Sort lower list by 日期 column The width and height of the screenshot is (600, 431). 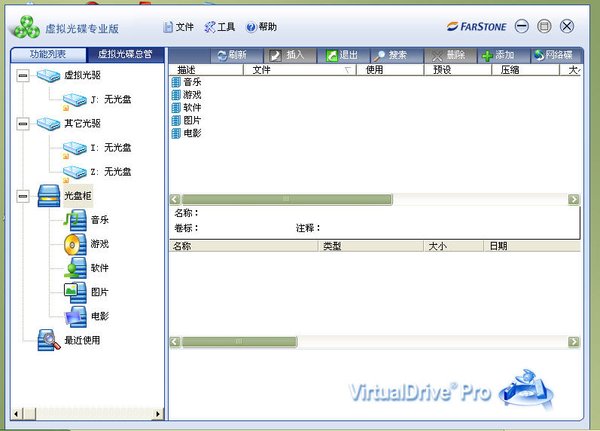[x=532, y=246]
